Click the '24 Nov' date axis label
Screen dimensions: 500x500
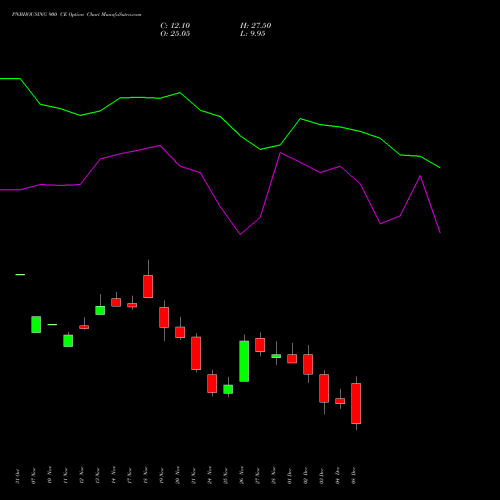coord(210,476)
